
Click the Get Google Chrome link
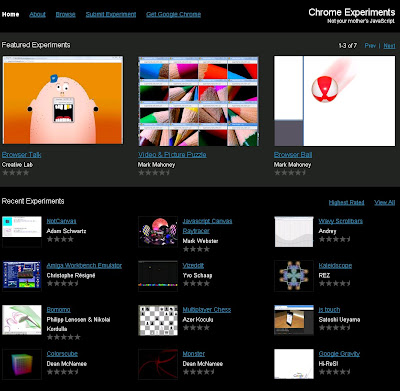pos(173,14)
